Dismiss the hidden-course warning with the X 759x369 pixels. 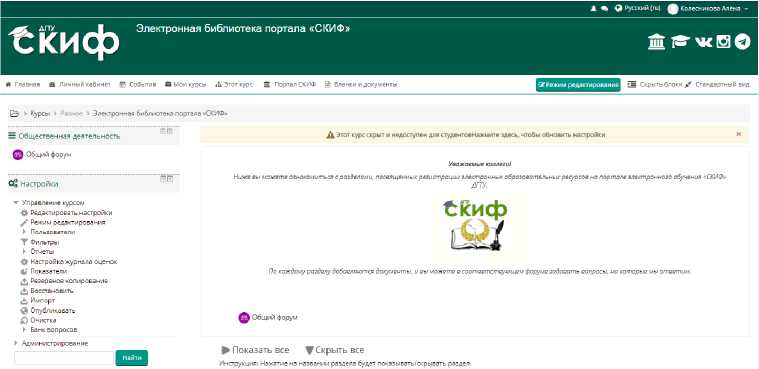[738, 134]
